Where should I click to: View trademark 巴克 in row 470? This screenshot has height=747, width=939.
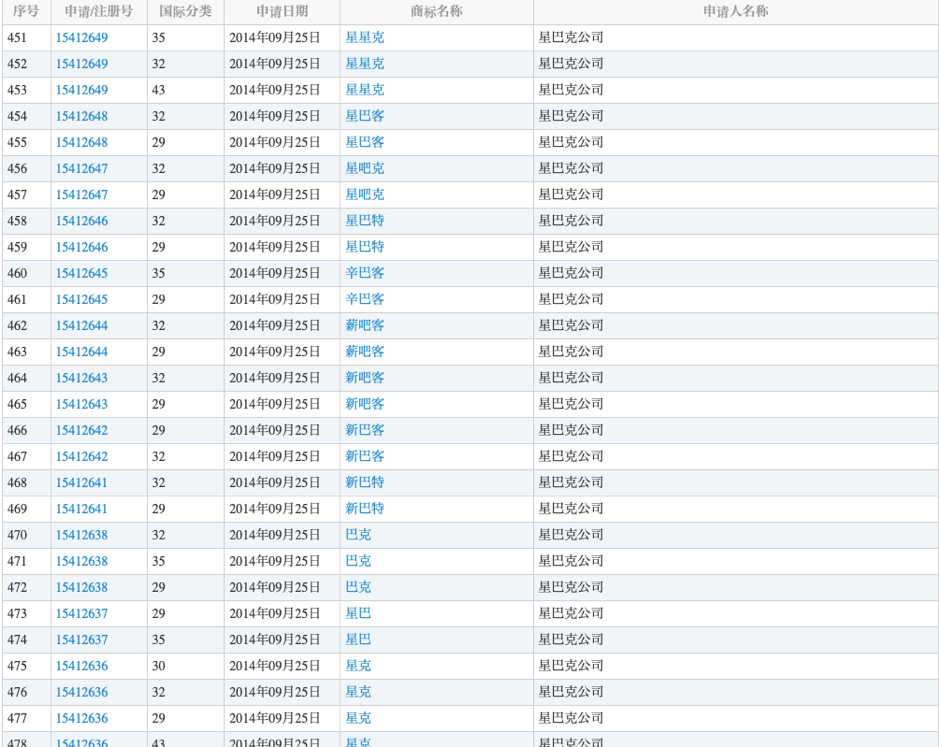click(358, 535)
